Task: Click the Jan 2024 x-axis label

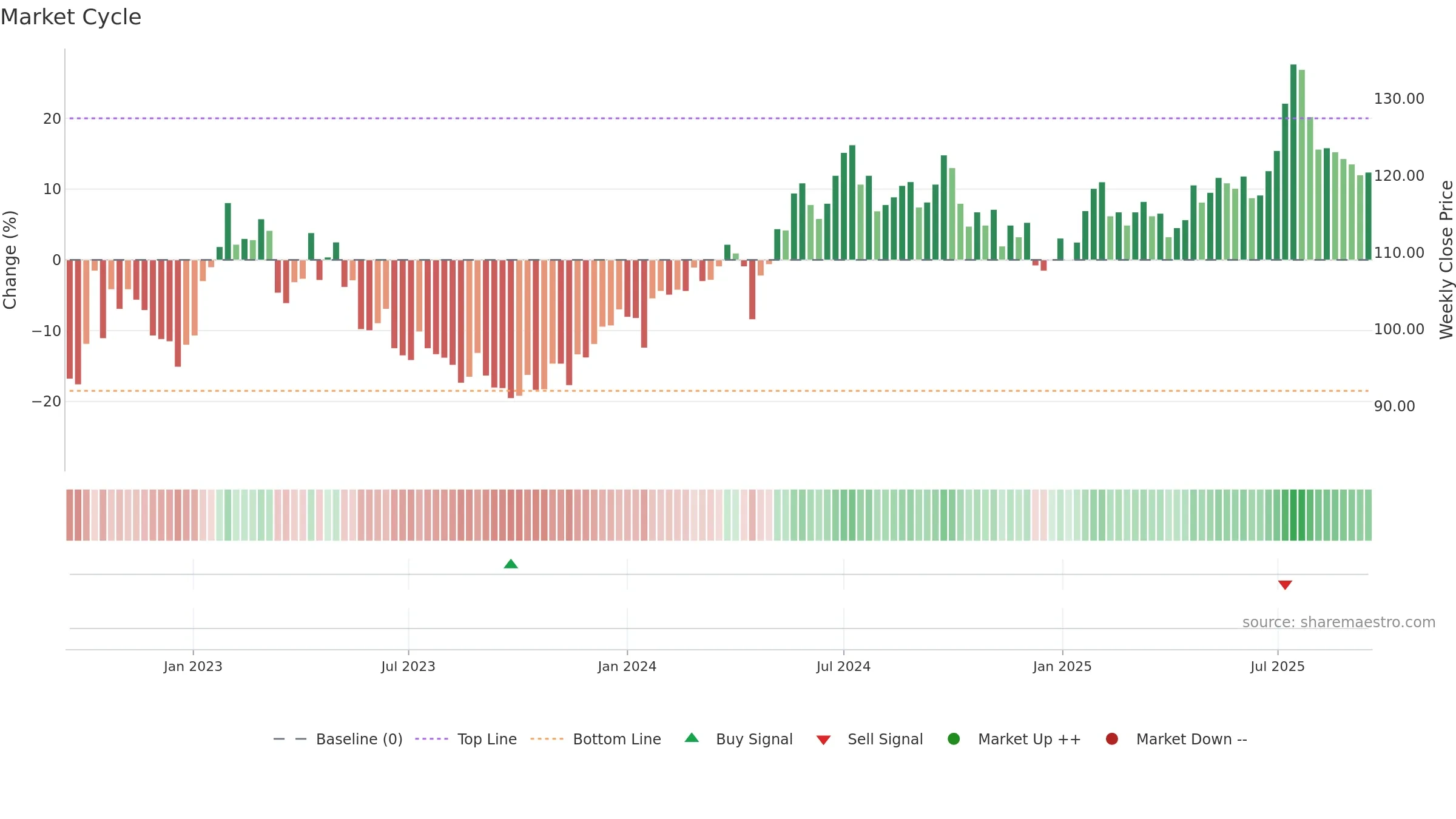Action: click(x=627, y=666)
